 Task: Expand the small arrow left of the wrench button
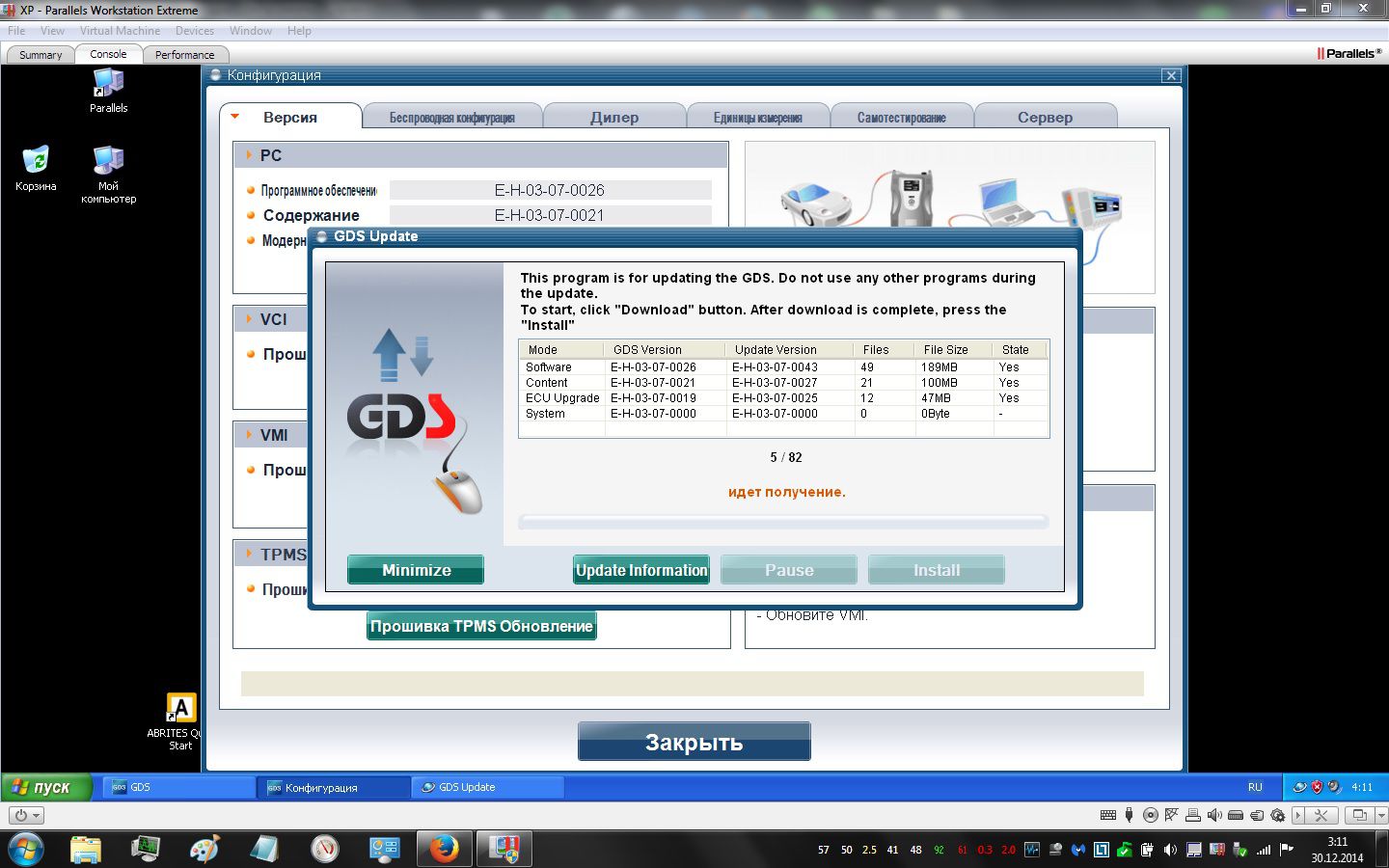point(1298,815)
